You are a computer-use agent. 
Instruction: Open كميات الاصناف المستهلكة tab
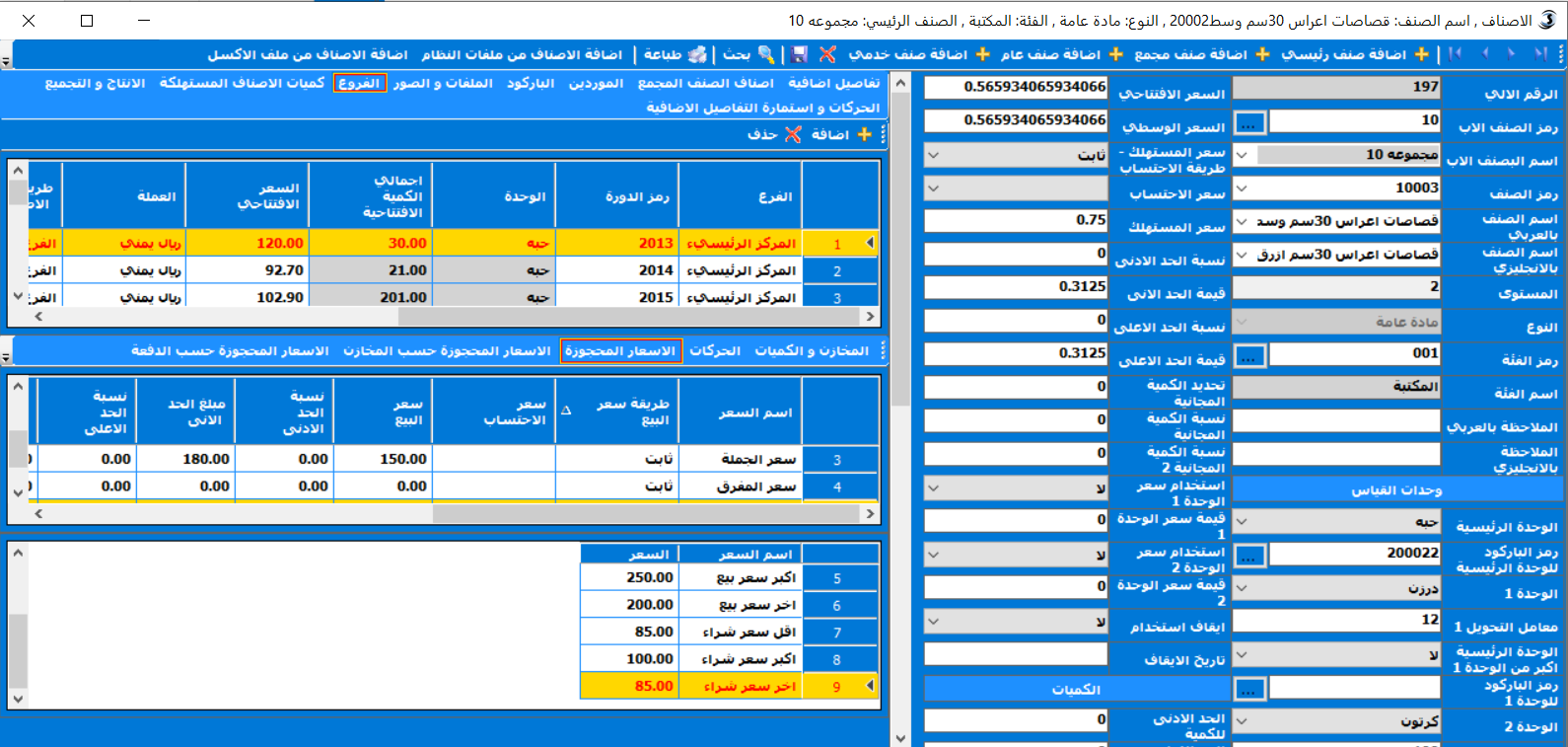click(x=242, y=83)
